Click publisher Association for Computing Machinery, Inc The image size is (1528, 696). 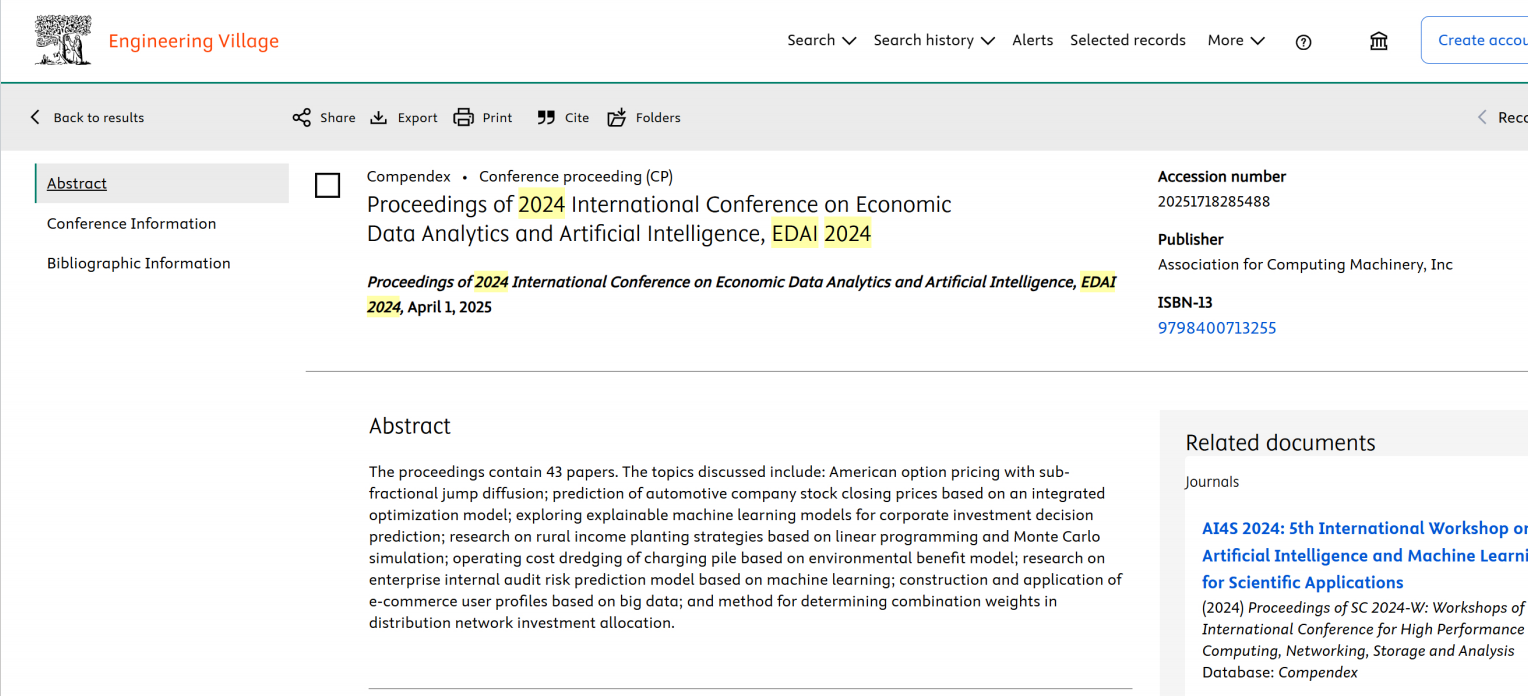coord(1305,265)
